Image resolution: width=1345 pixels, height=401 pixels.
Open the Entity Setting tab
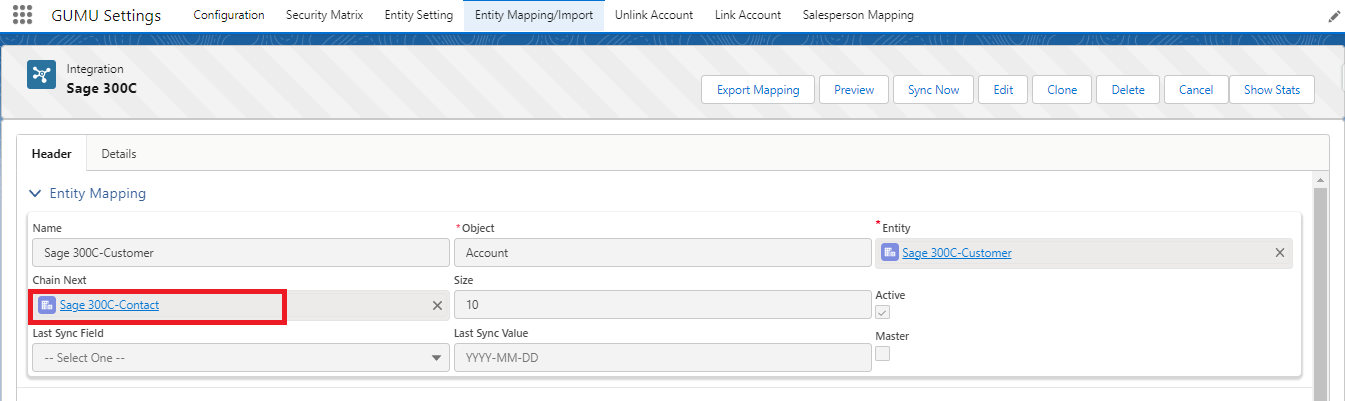tap(418, 15)
